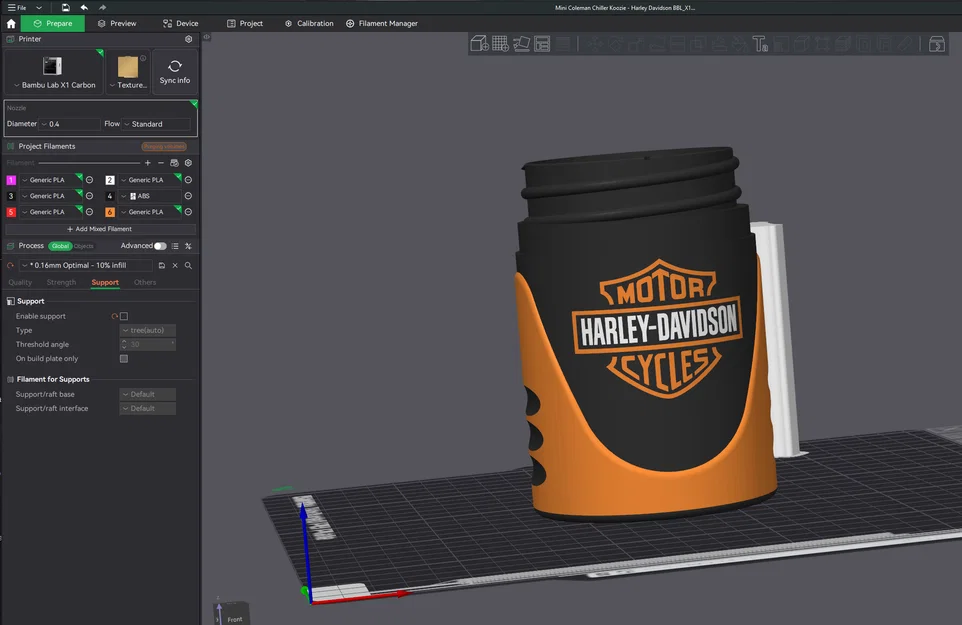Click the Save process preset icon
962x625 pixels.
click(x=162, y=266)
